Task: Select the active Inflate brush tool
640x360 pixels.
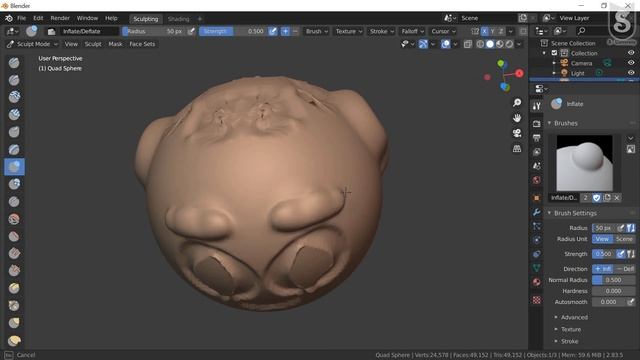Action: point(14,167)
